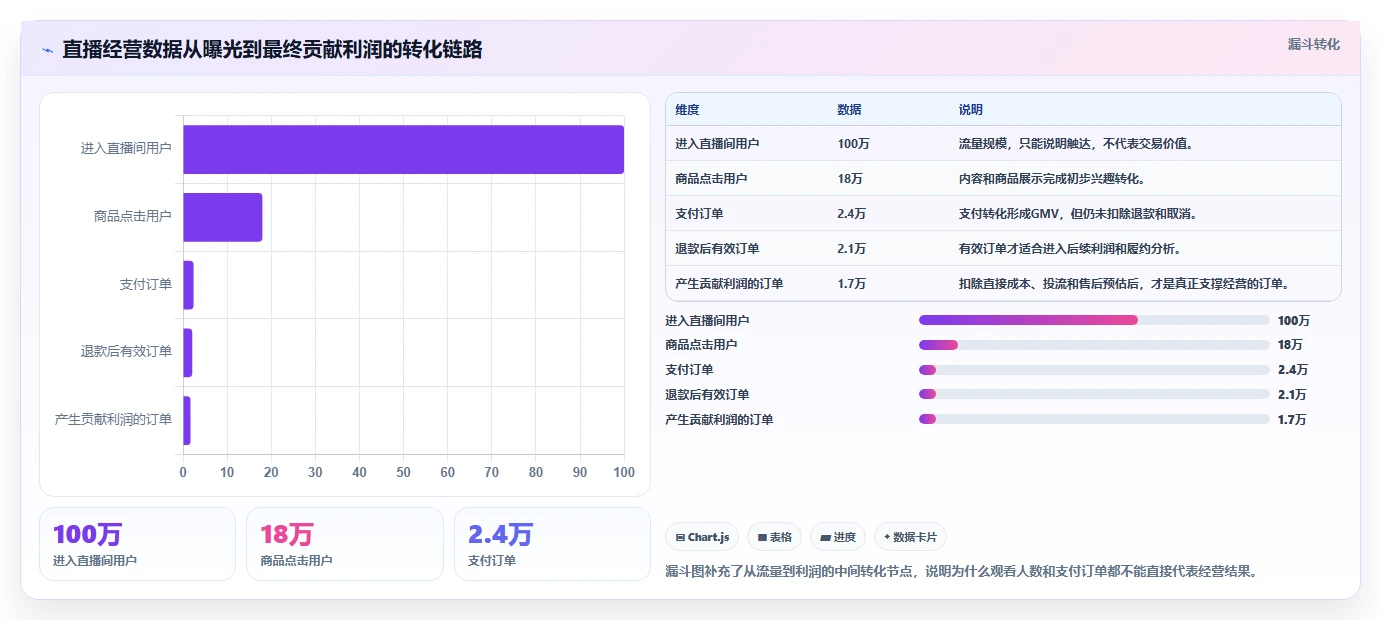Open the 18万 商品点击用户 stat card
1381x620 pixels.
pos(345,544)
